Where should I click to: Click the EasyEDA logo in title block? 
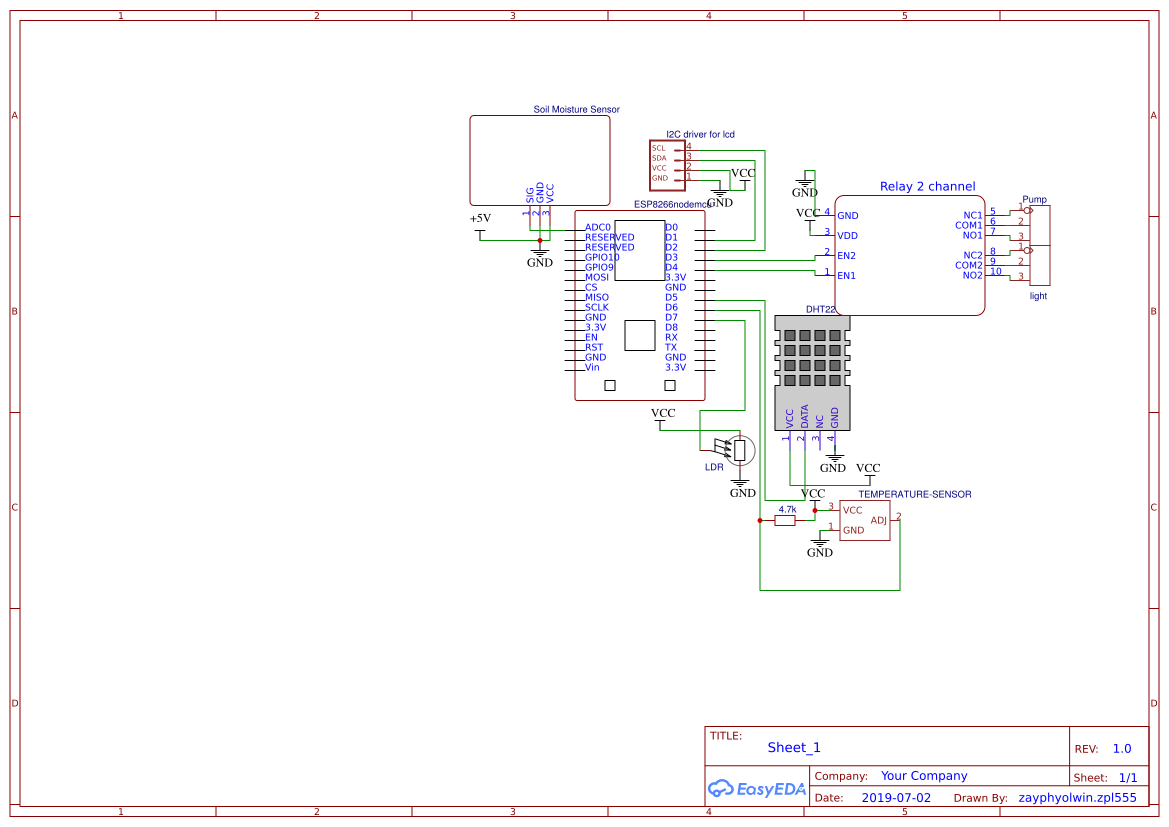(x=757, y=789)
